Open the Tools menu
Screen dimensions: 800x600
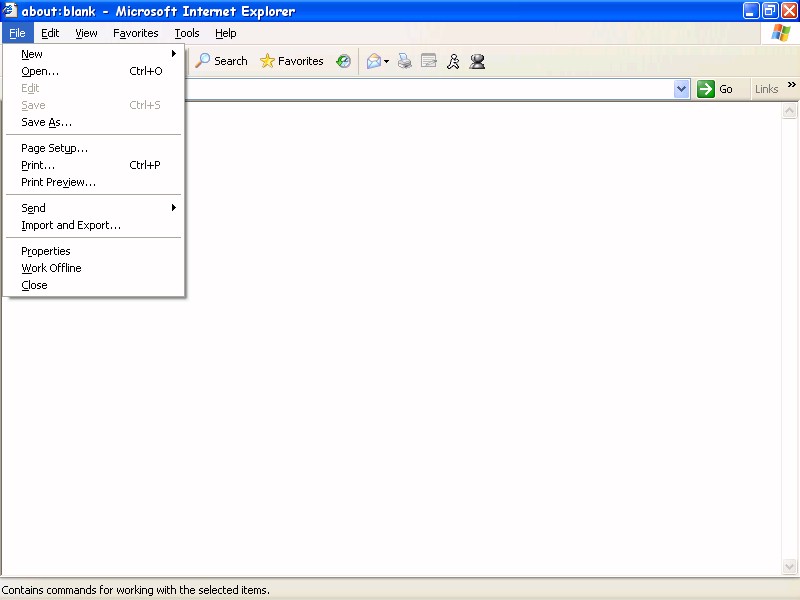[187, 33]
